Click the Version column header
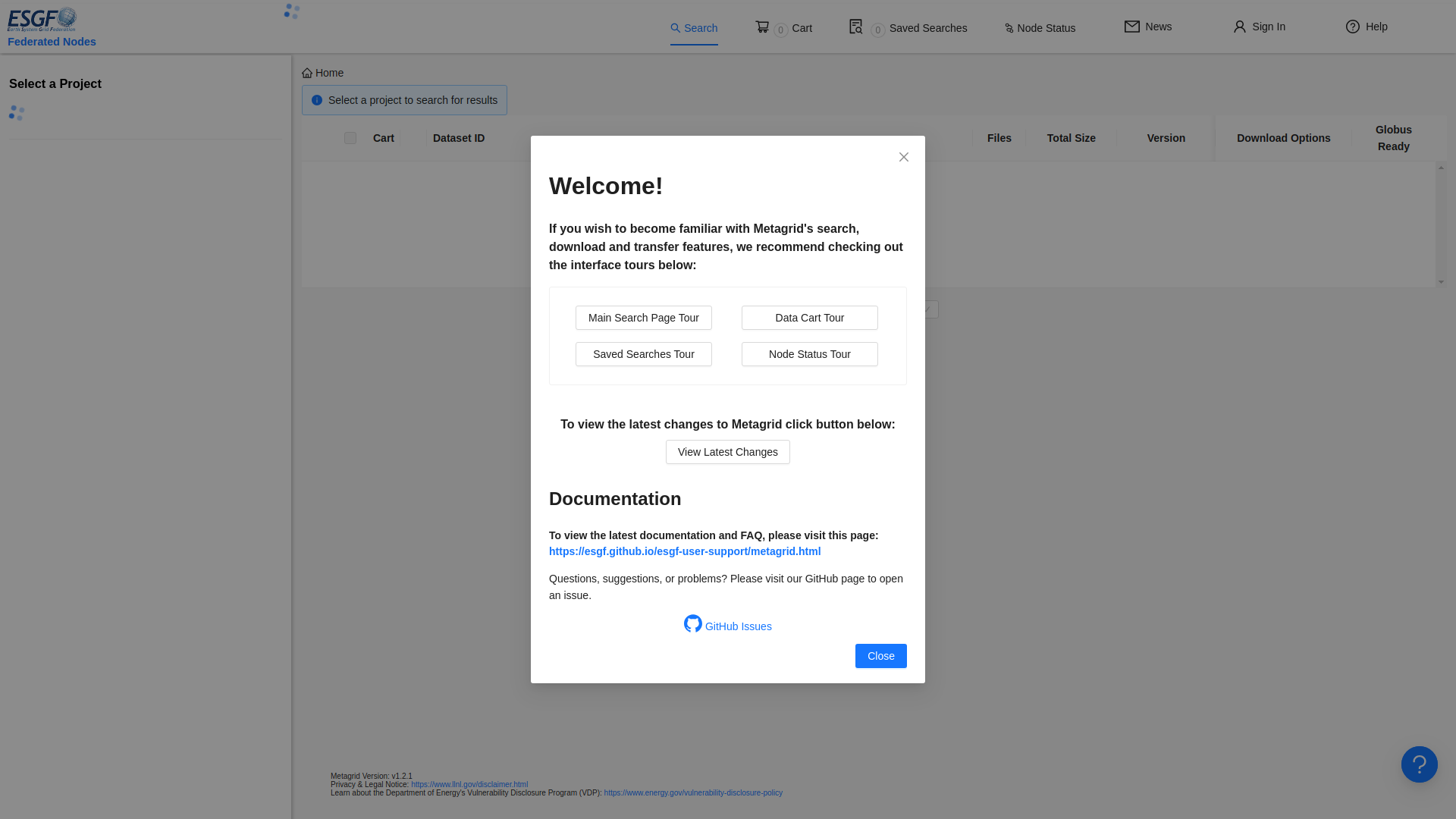The height and width of the screenshot is (819, 1456). 1166,138
